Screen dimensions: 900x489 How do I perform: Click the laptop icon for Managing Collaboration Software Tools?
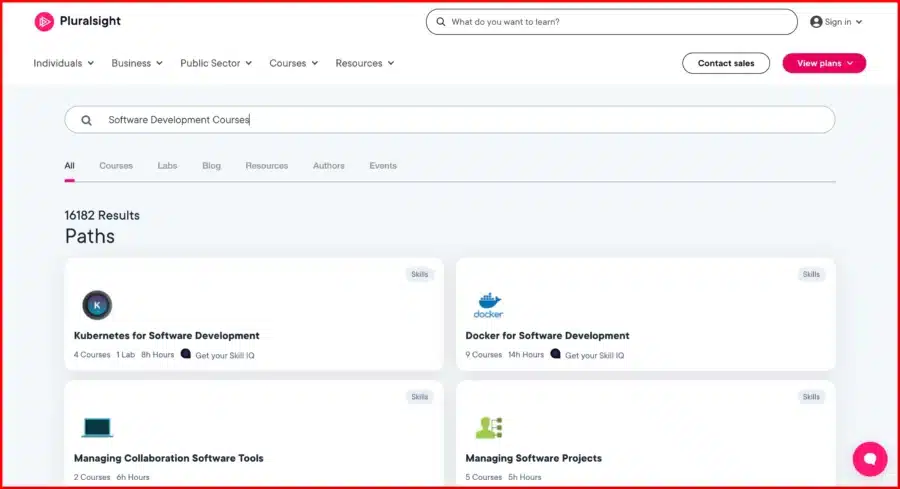(x=97, y=428)
